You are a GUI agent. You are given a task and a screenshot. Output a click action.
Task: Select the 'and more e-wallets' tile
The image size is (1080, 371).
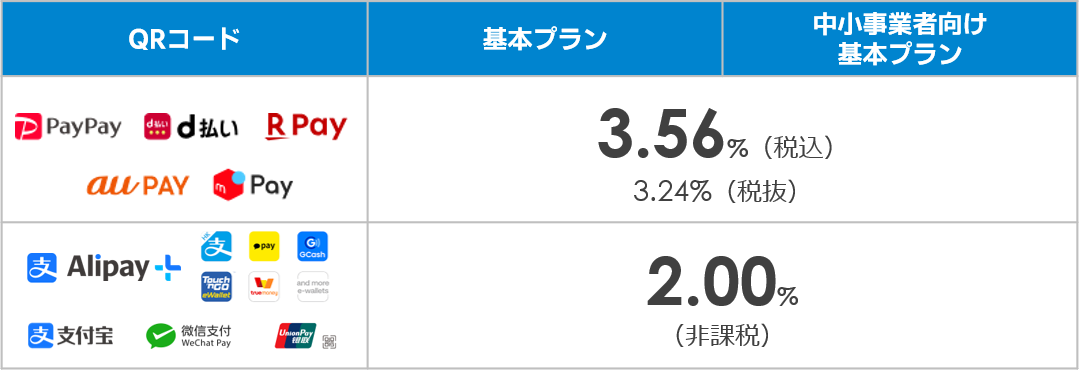click(x=312, y=286)
